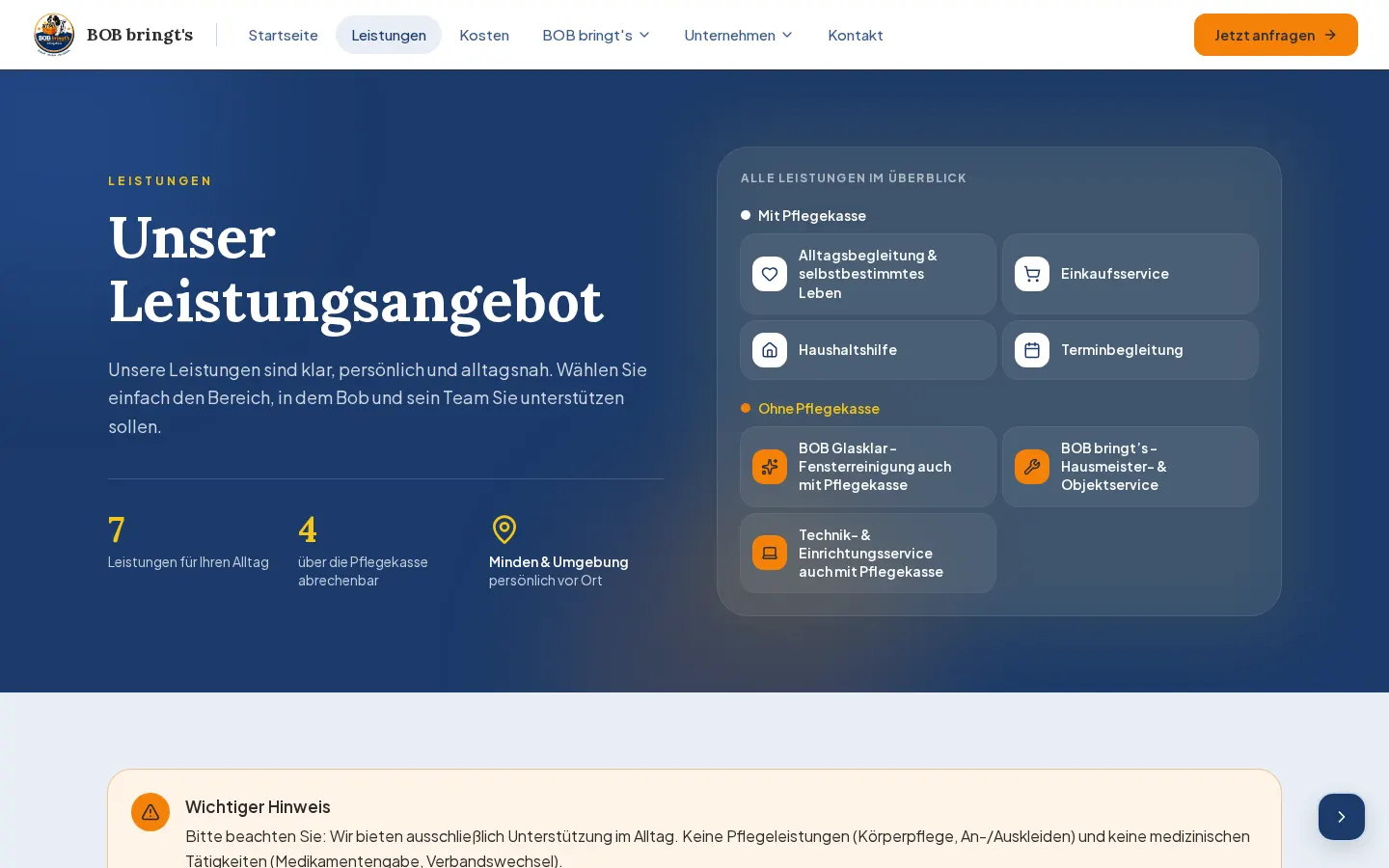Image resolution: width=1389 pixels, height=868 pixels.
Task: Click the laptop icon for Technik service
Action: coord(770,553)
